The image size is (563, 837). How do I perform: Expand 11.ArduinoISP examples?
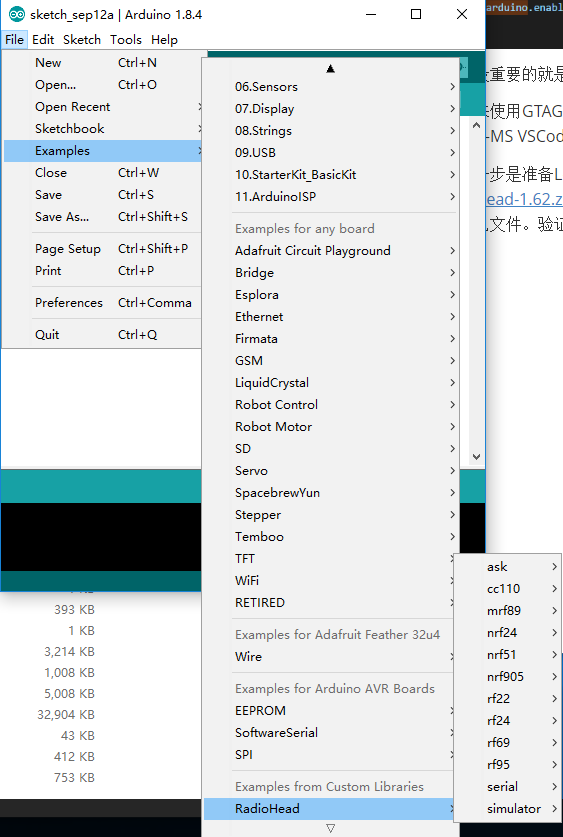330,196
